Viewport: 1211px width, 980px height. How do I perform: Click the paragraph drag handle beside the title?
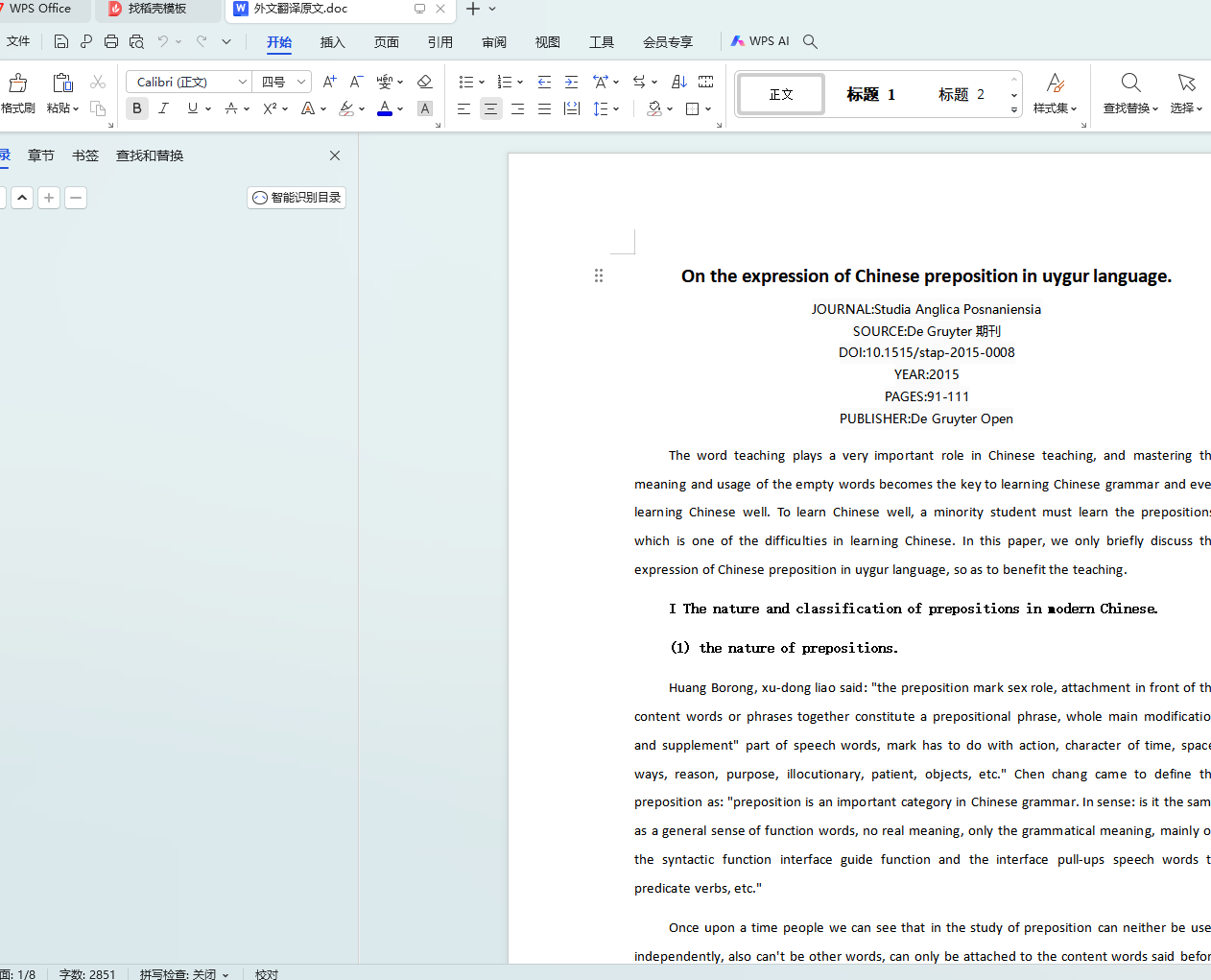[599, 275]
